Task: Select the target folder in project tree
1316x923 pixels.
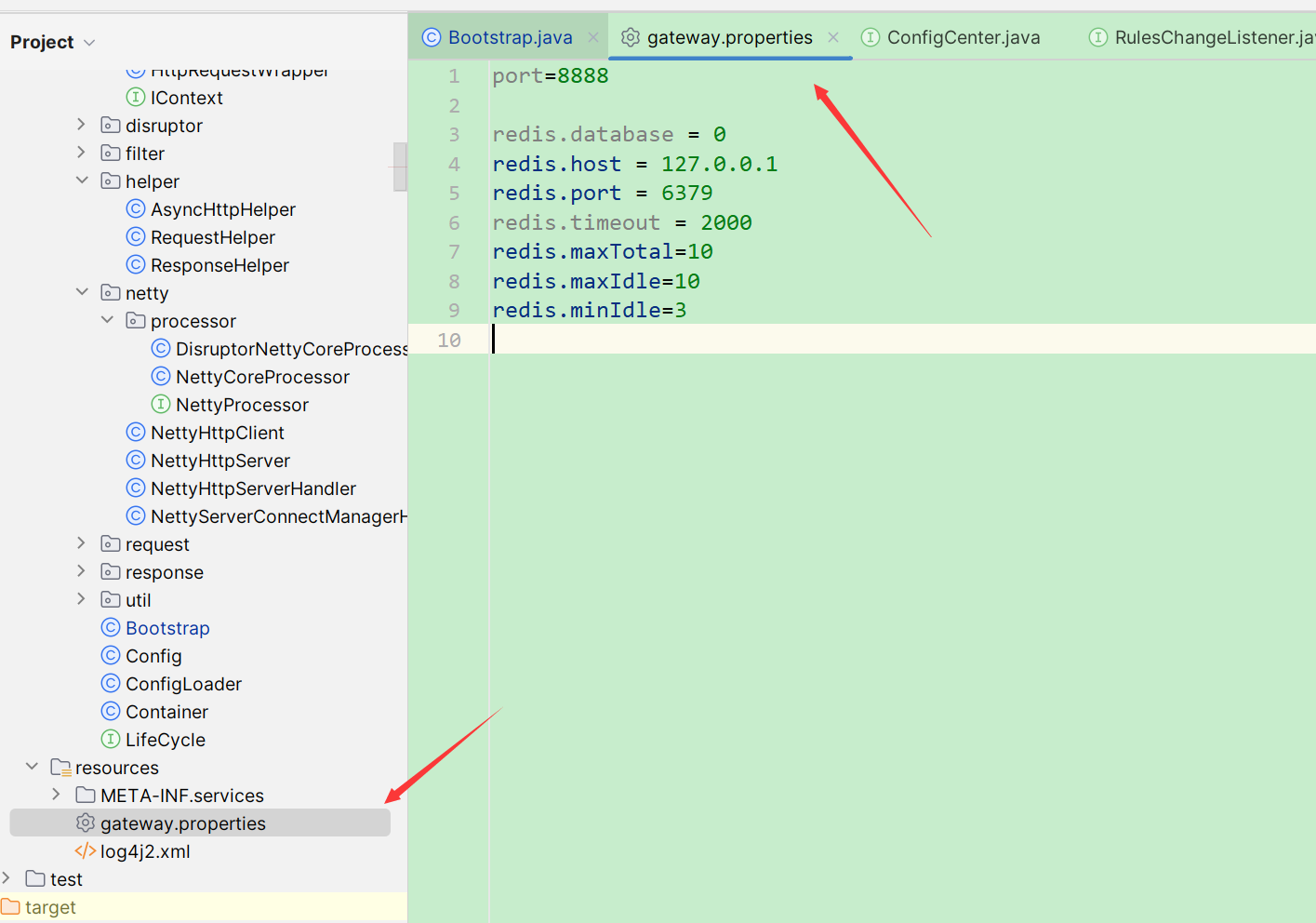Action: (50, 907)
